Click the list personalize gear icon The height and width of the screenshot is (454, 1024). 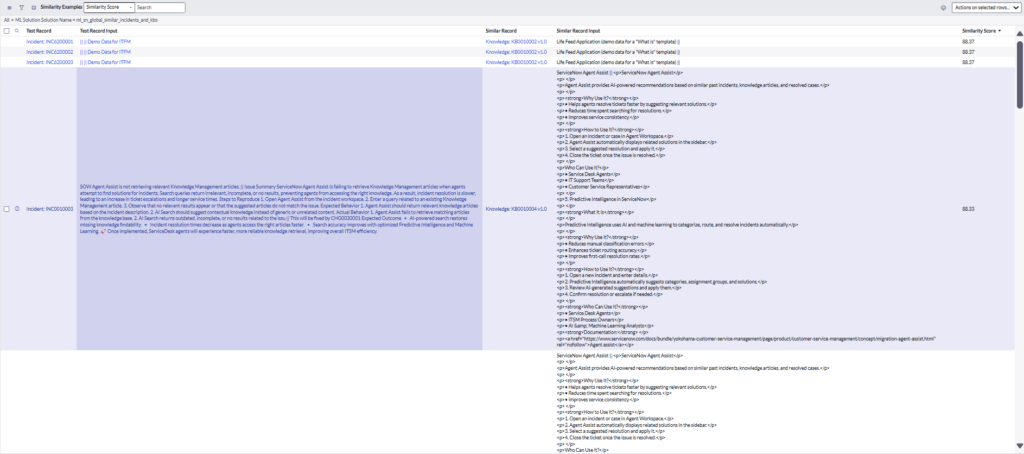(944, 8)
